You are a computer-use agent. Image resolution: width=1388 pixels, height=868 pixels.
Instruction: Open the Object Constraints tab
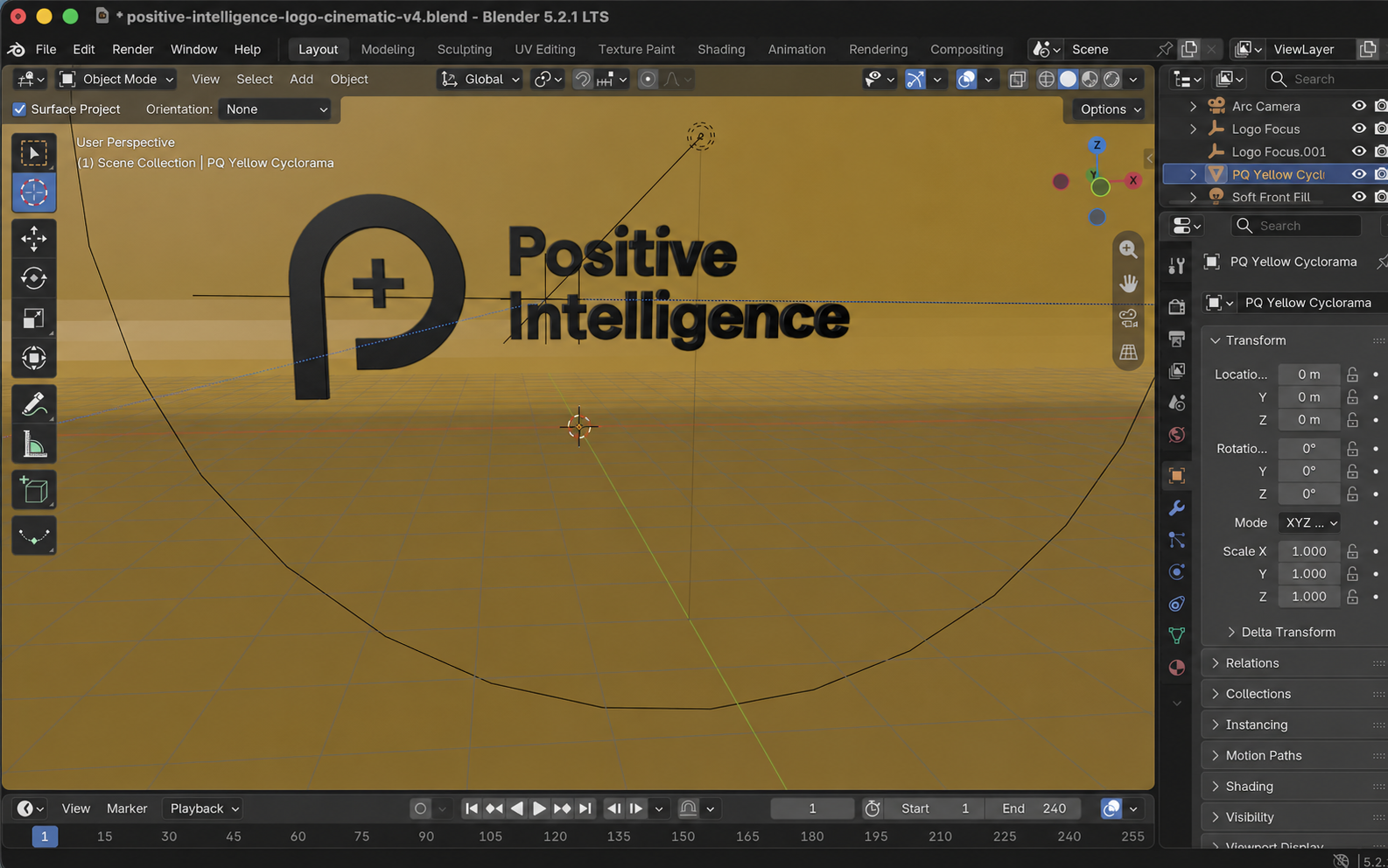[x=1177, y=604]
